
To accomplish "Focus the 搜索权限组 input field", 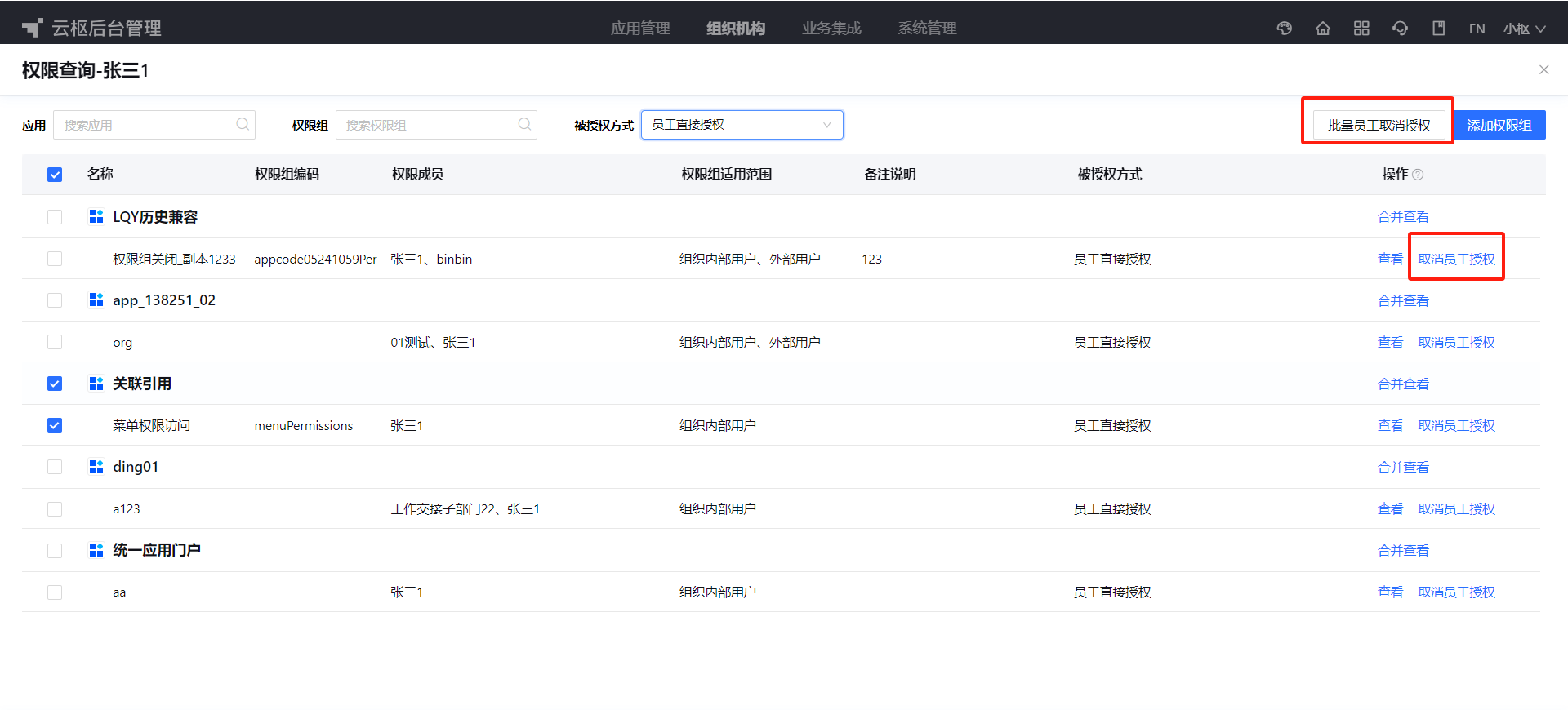I will pyautogui.click(x=436, y=125).
